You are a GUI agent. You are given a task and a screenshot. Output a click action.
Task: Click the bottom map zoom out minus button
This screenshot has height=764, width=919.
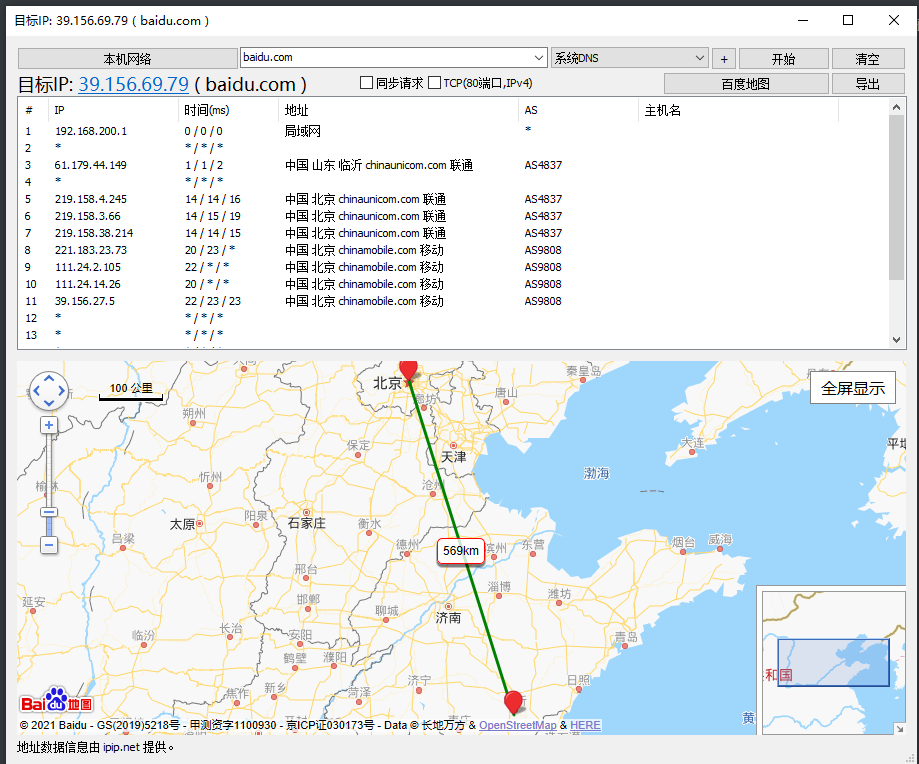pos(49,545)
